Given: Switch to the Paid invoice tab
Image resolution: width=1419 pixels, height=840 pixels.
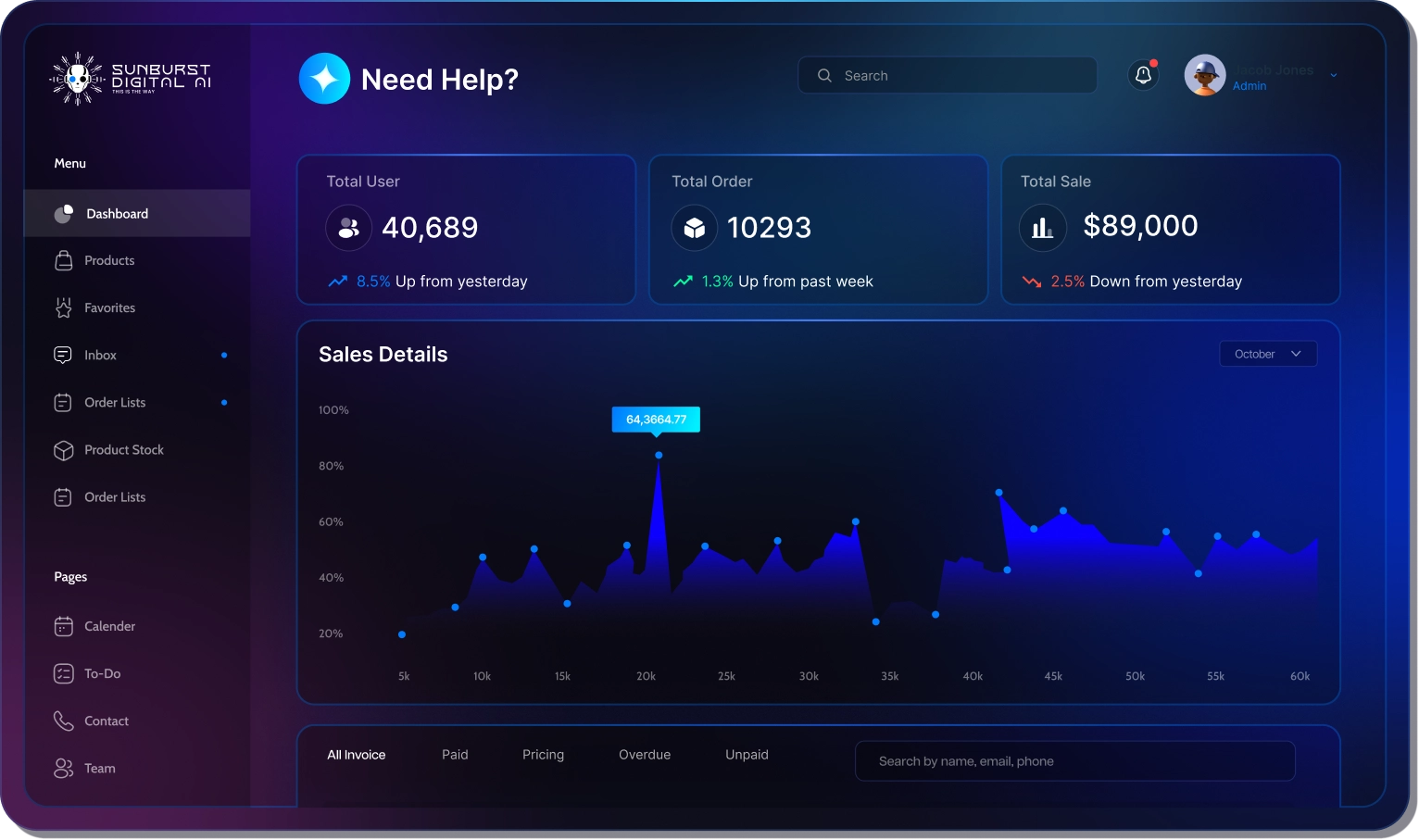Looking at the screenshot, I should (x=455, y=755).
